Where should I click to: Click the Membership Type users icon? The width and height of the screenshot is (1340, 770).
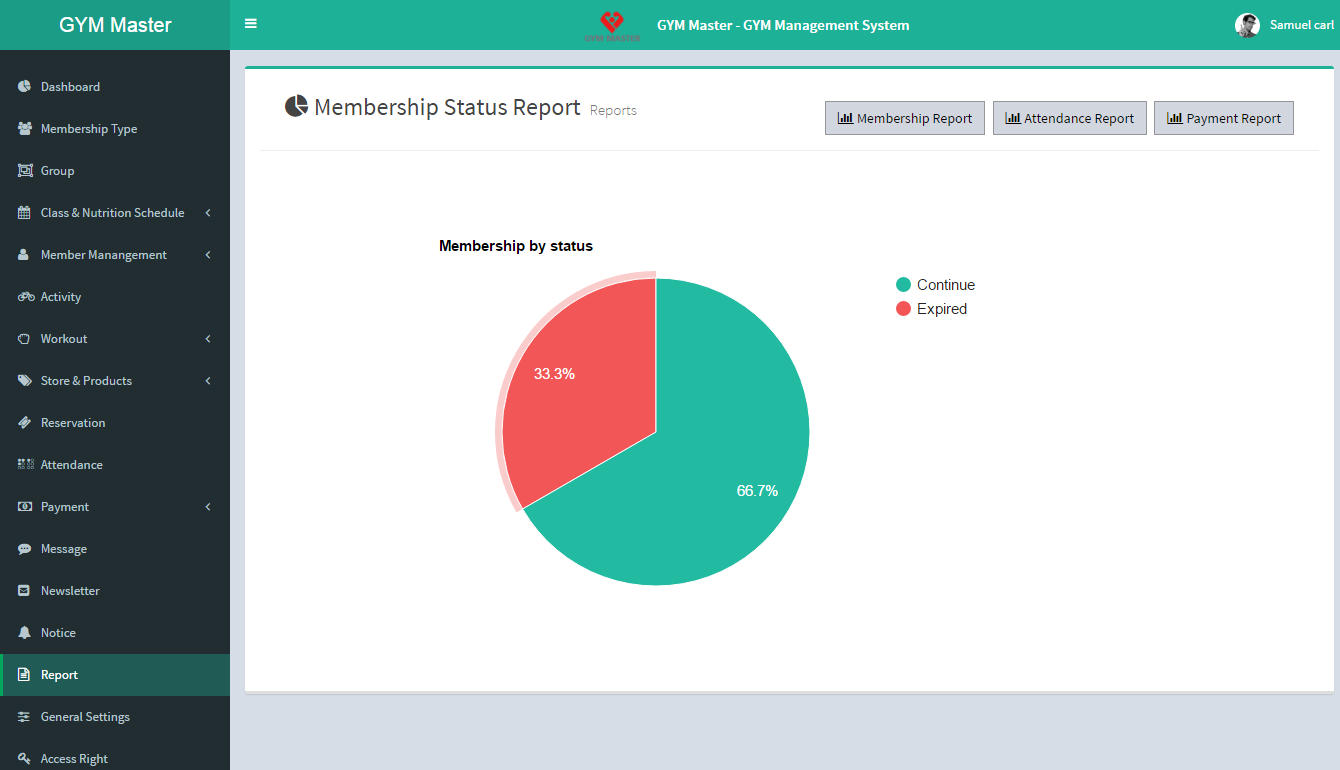[25, 129]
